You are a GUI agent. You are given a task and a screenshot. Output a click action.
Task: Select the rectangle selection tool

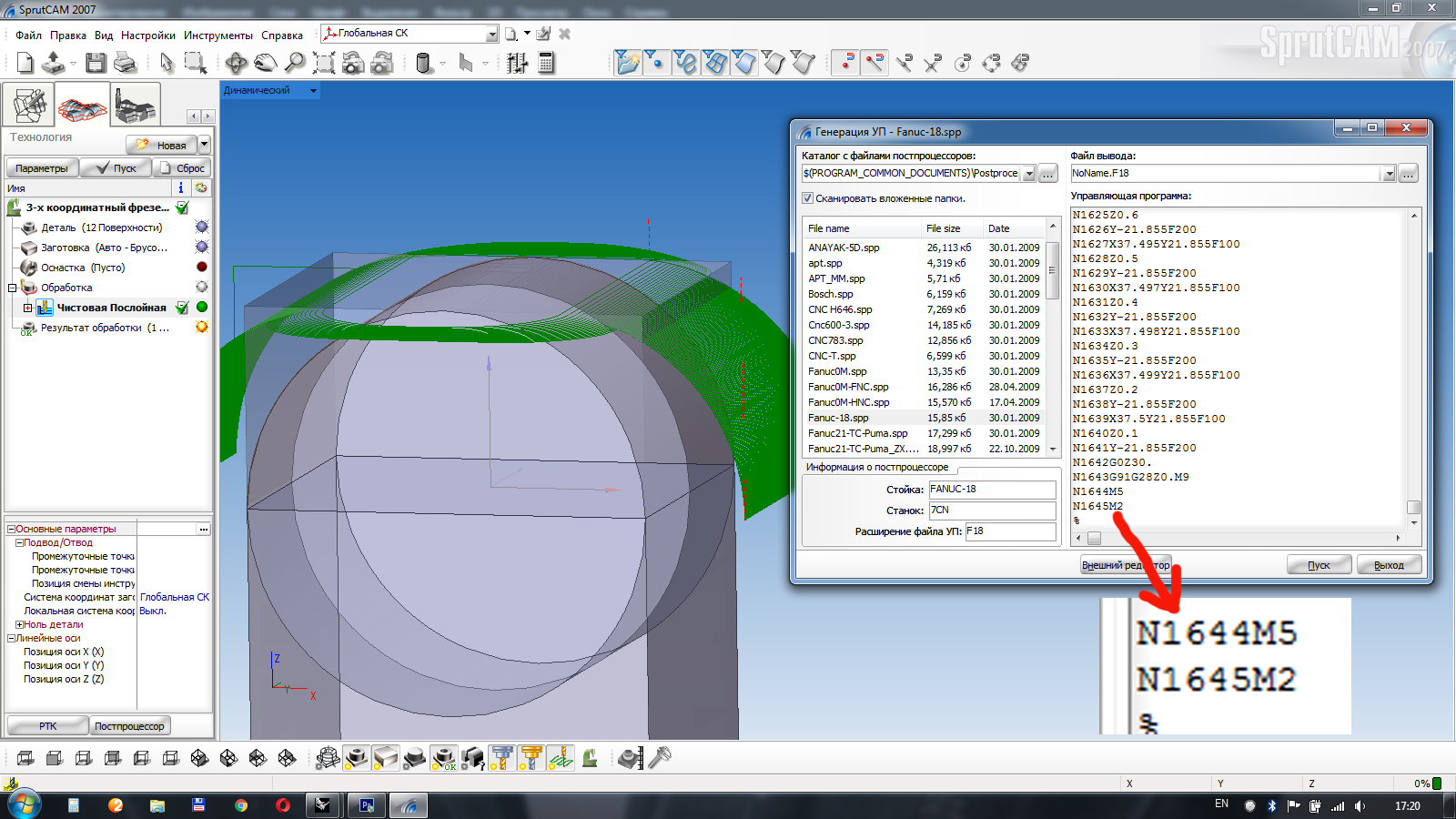[x=195, y=63]
